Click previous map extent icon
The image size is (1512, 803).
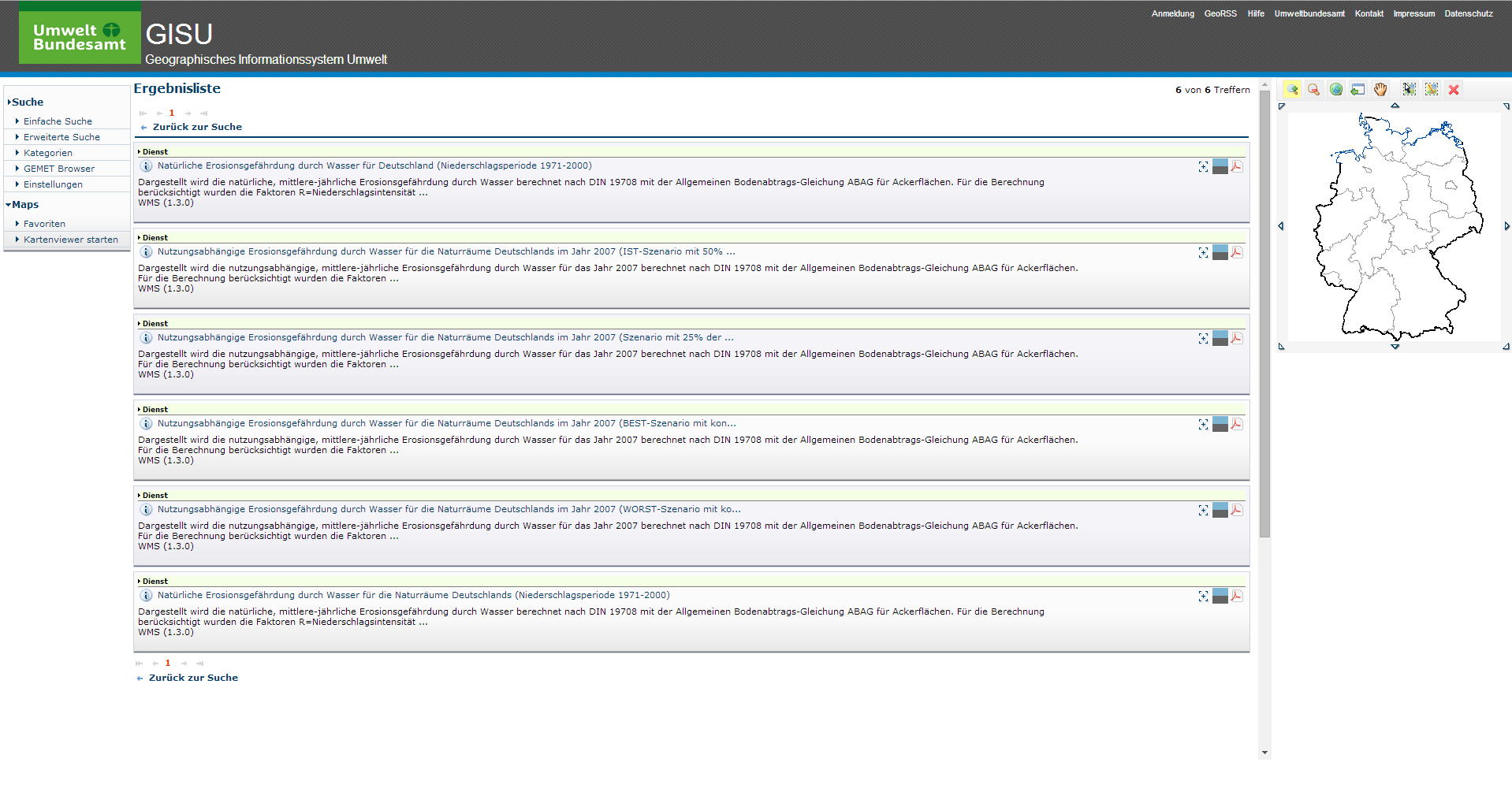coord(1357,90)
